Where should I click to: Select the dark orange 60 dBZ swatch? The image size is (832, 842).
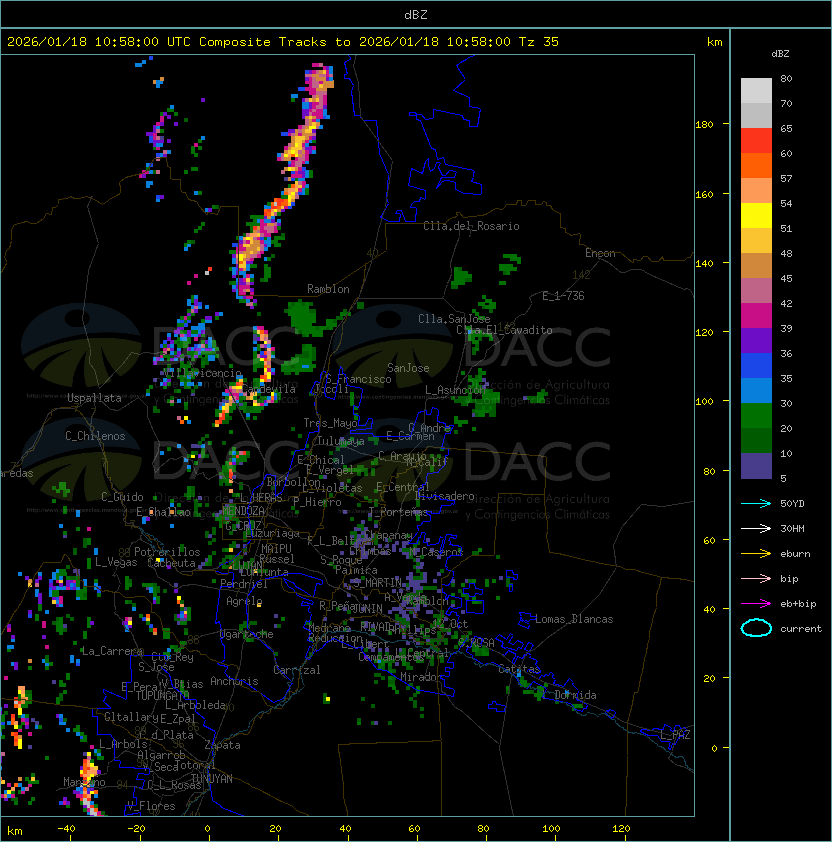756,165
